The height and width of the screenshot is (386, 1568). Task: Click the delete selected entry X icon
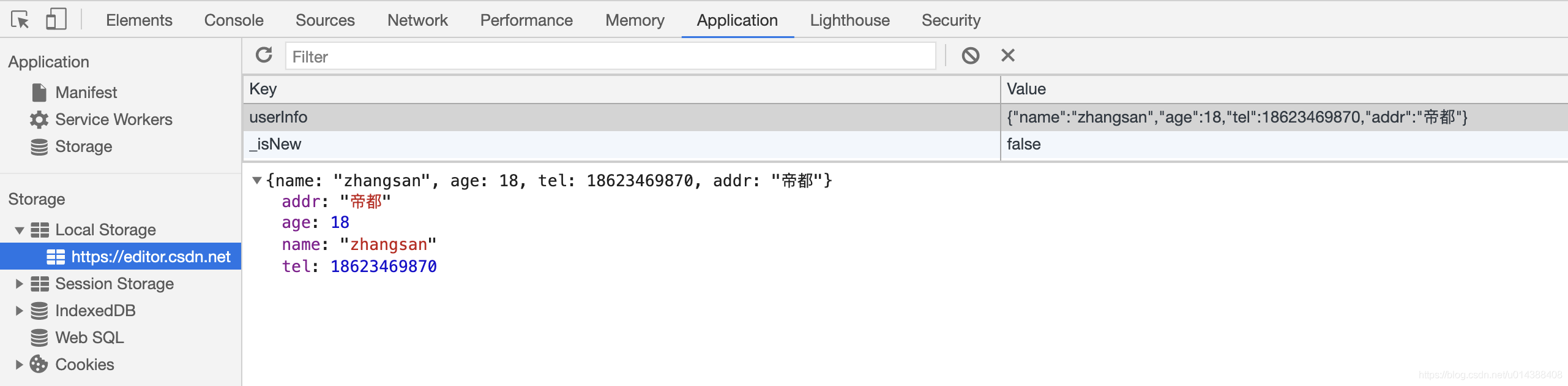(x=1007, y=56)
